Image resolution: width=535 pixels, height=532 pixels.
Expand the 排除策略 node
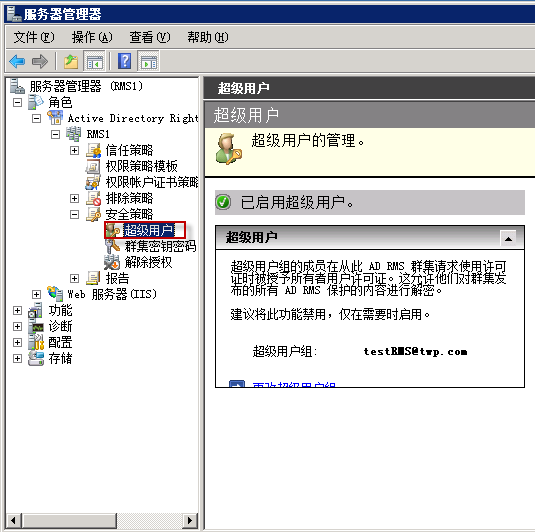coord(74,199)
